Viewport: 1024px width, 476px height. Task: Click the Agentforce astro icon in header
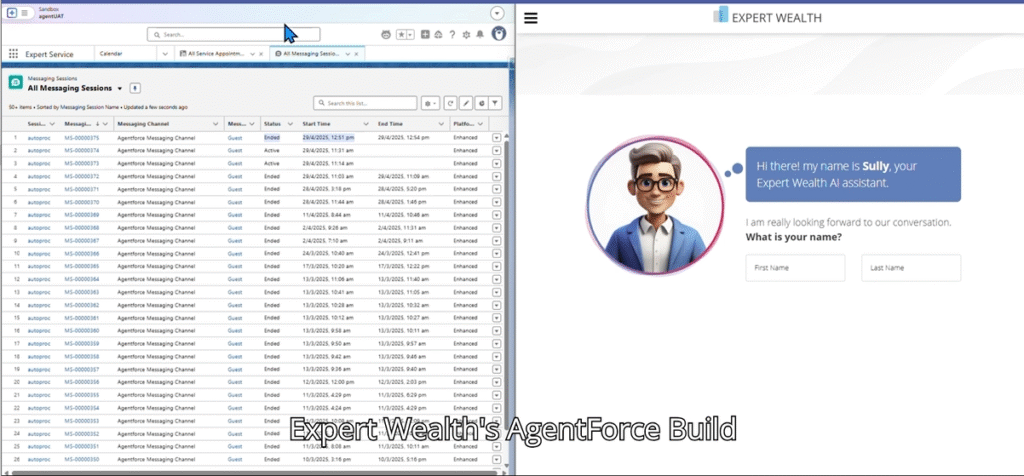coord(386,35)
